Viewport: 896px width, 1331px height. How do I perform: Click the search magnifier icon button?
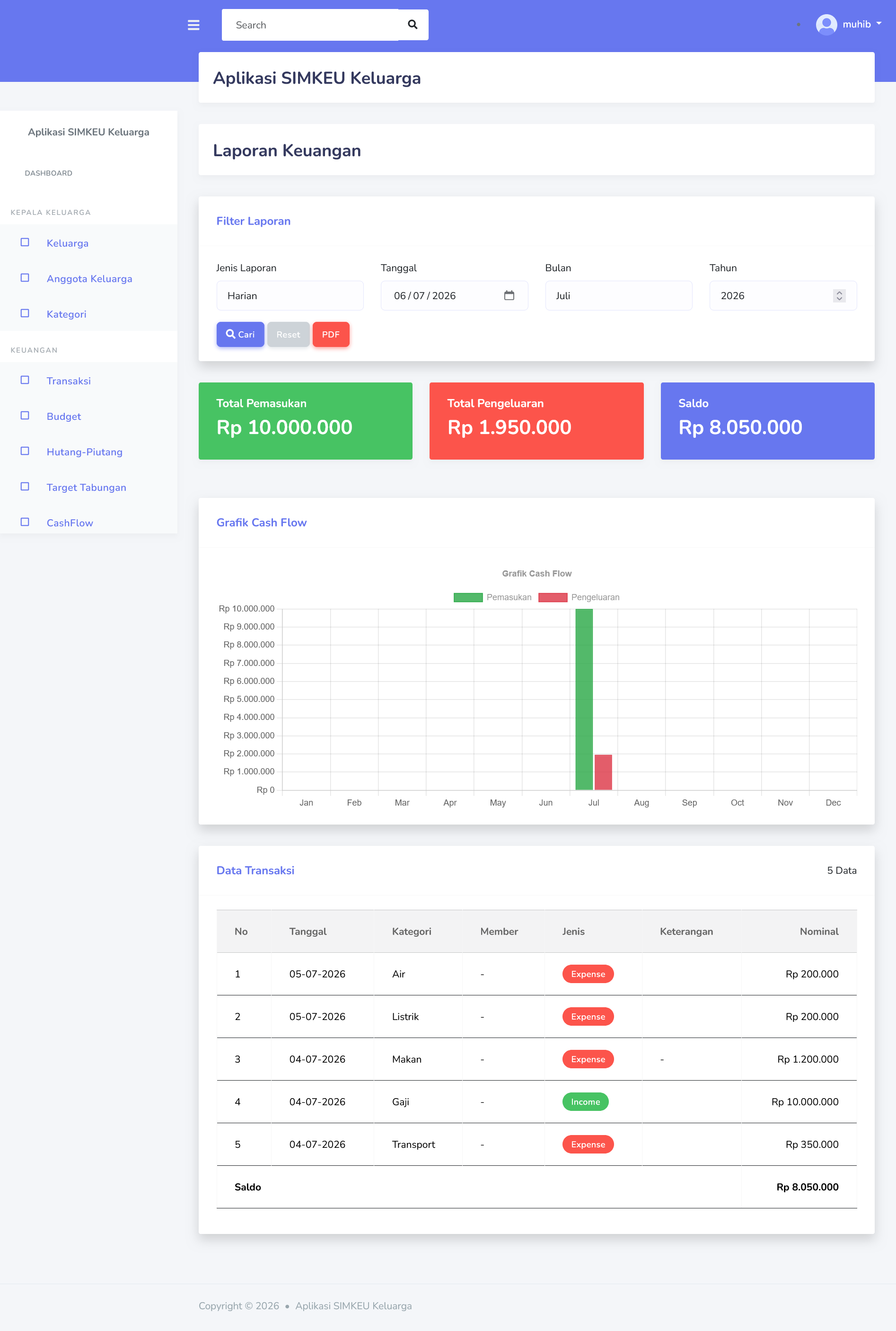[x=413, y=25]
